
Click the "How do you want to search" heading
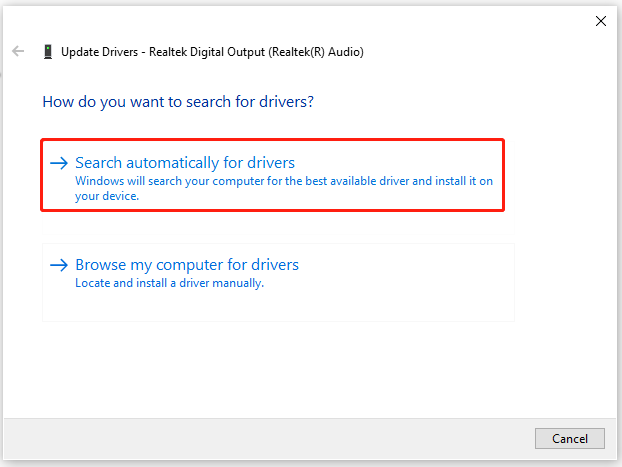pyautogui.click(x=178, y=102)
